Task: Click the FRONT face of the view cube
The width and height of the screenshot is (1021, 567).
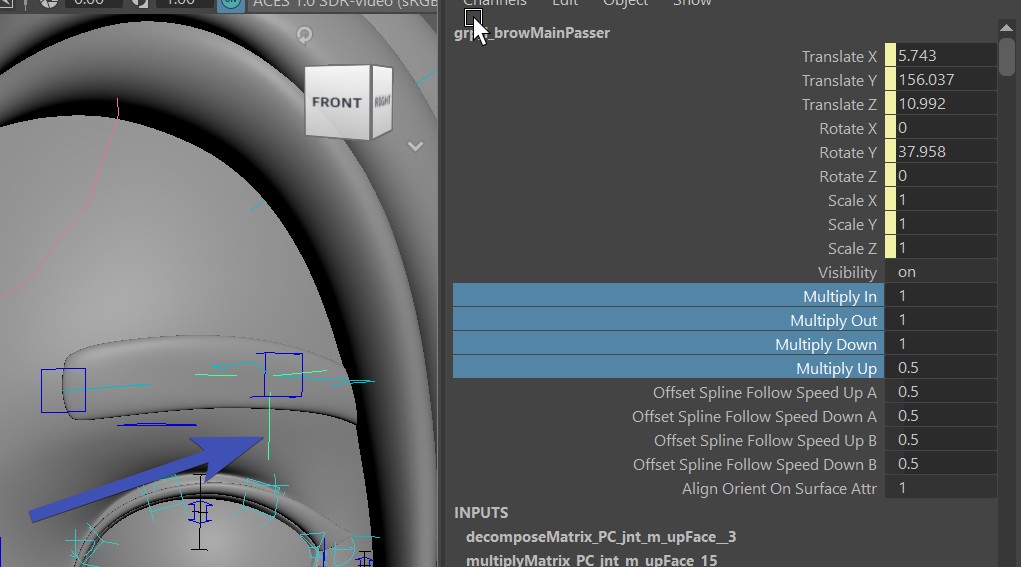Action: pyautogui.click(x=337, y=102)
